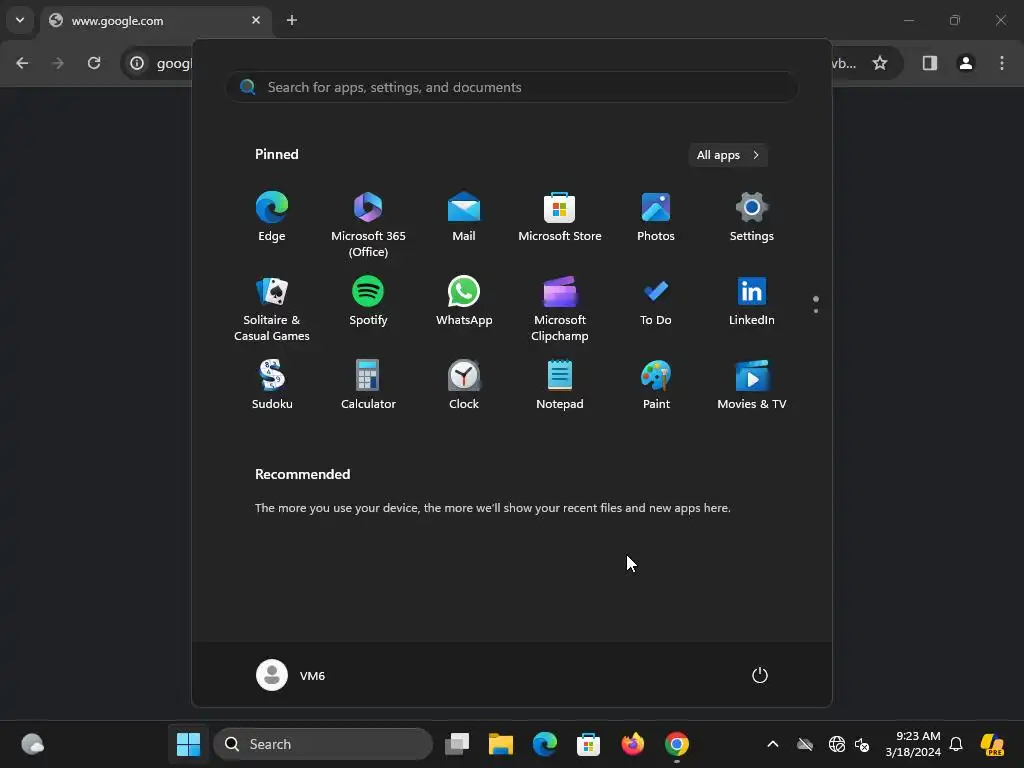
Task: Open Microsoft Store from the taskbar
Action: (x=588, y=744)
